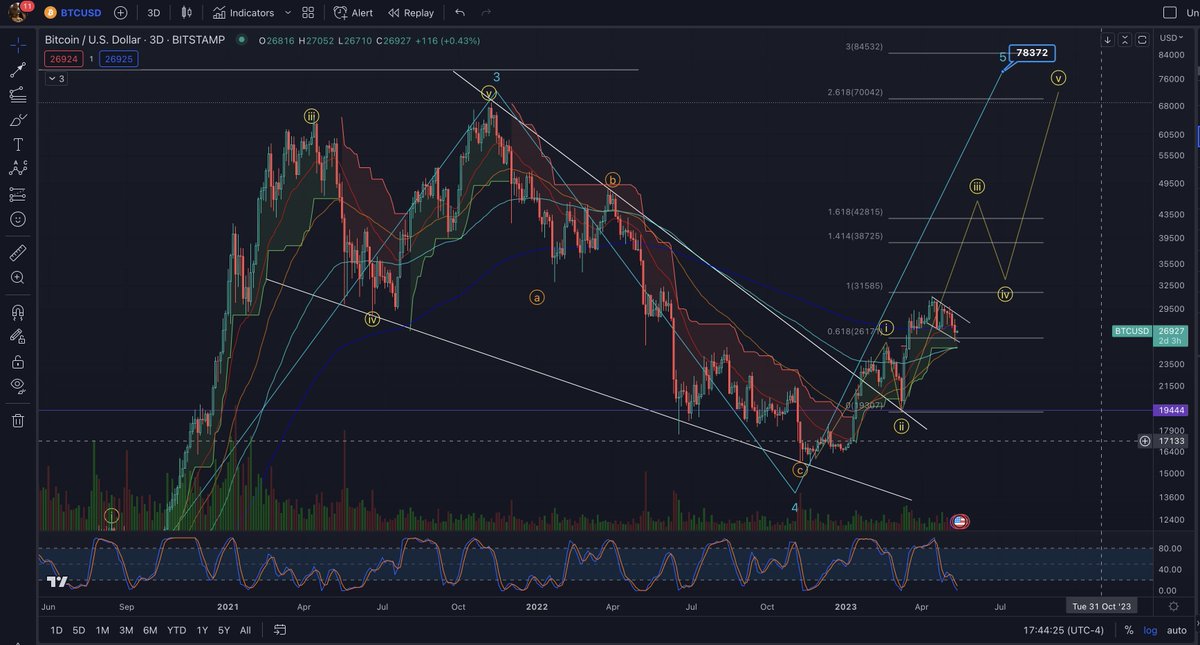Open the emoji icons tool

18,219
